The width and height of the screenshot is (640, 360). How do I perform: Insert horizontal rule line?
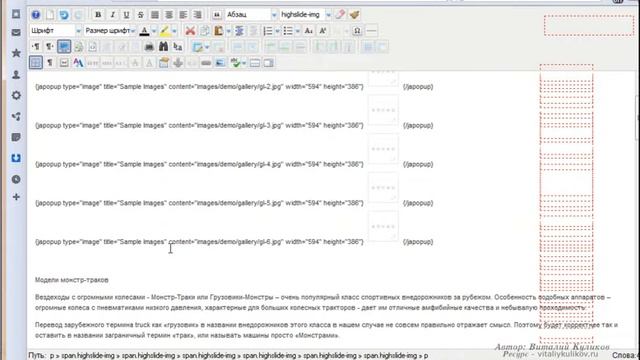[x=371, y=31]
